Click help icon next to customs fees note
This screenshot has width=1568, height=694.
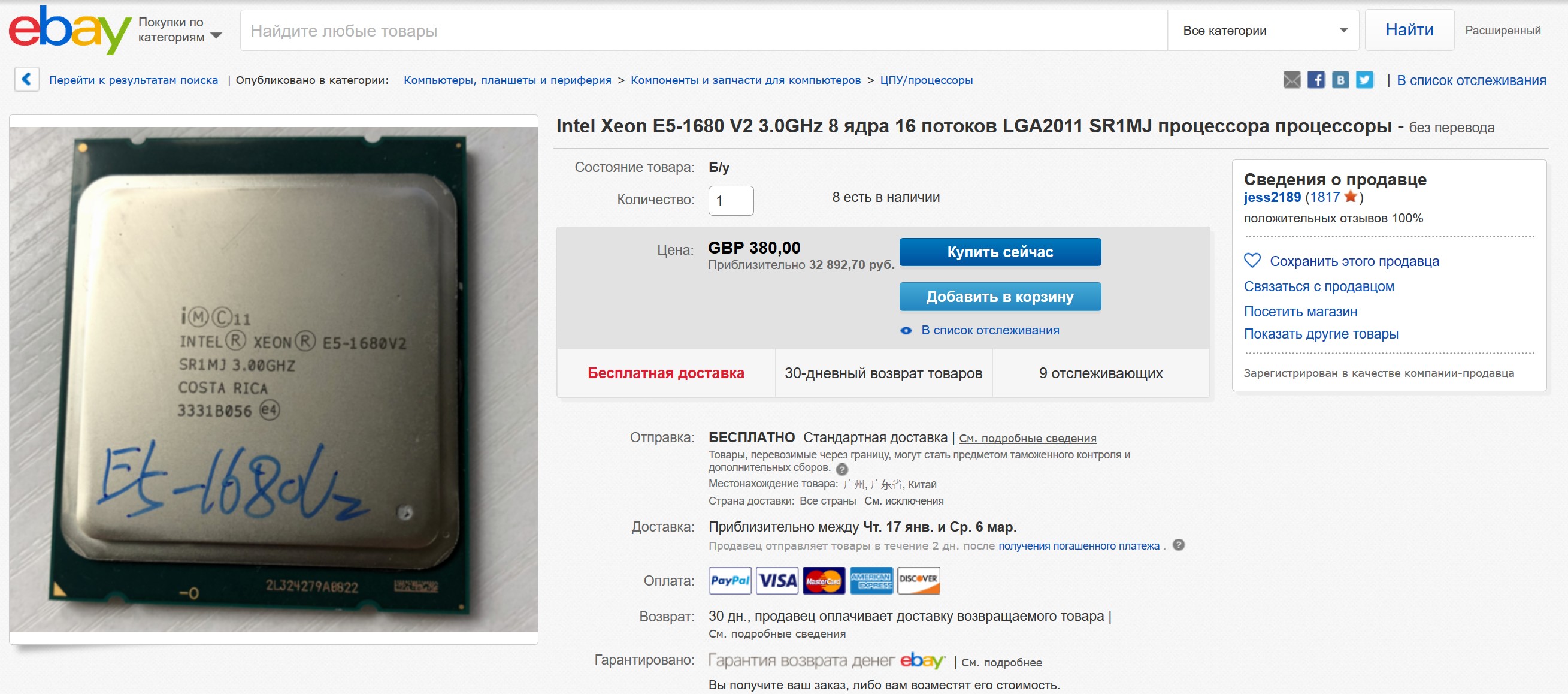[x=842, y=469]
